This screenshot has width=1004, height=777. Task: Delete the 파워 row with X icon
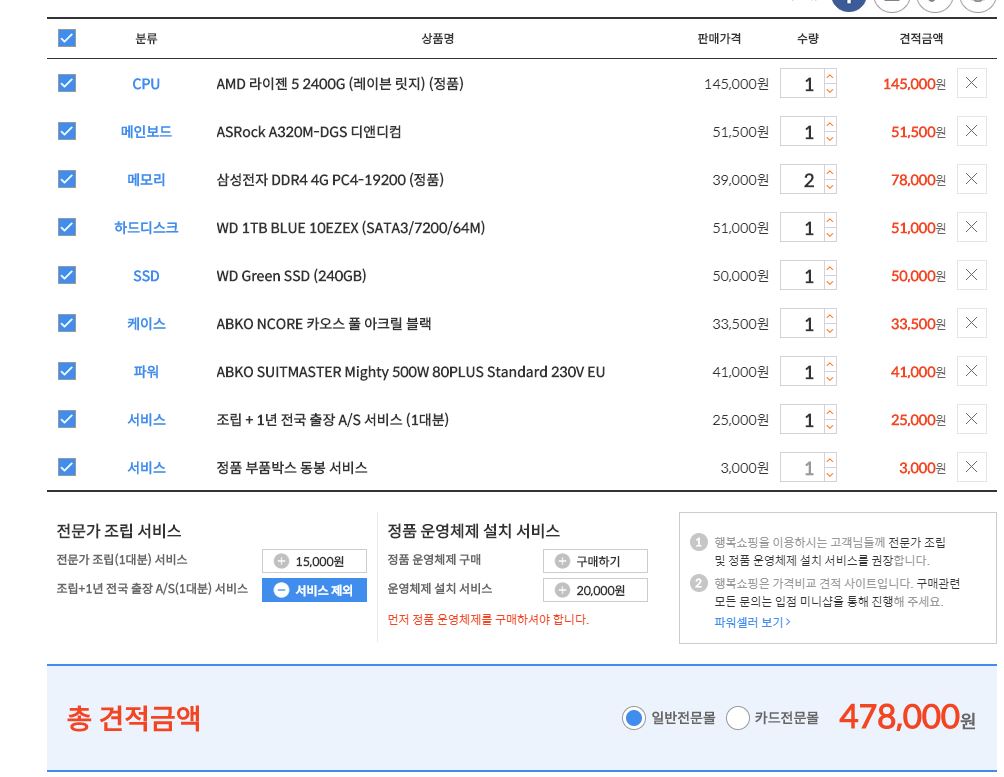971,371
